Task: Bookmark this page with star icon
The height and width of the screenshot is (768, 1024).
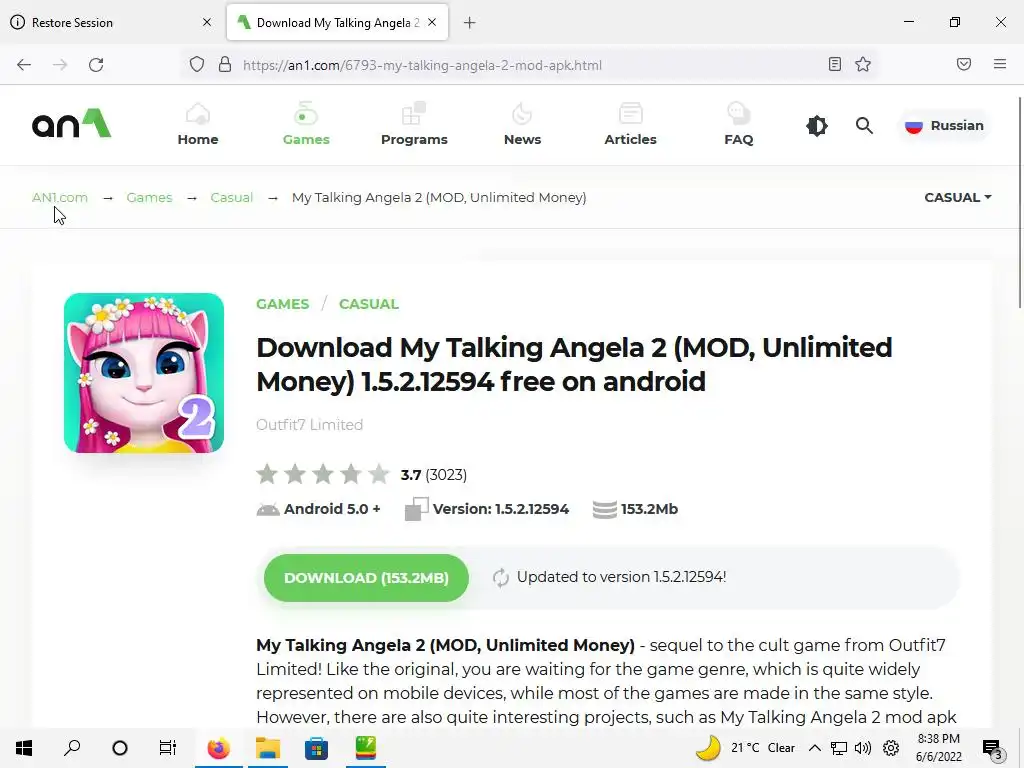Action: pyautogui.click(x=863, y=64)
